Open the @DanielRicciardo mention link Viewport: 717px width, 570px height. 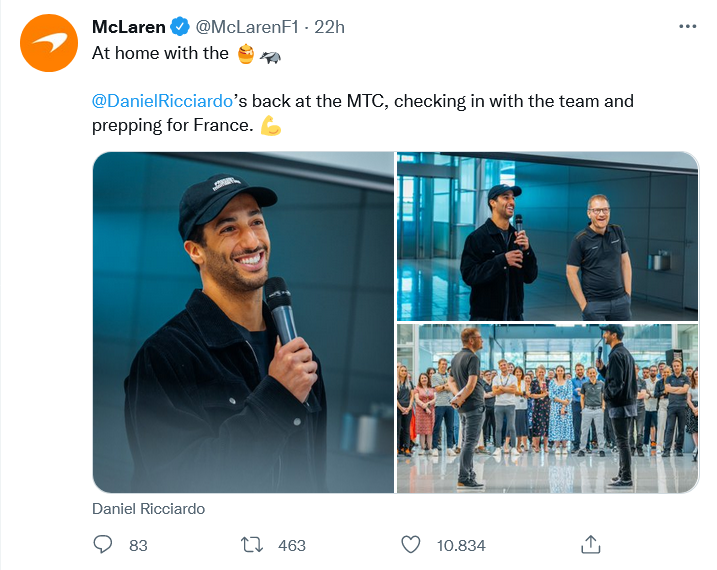coord(162,101)
